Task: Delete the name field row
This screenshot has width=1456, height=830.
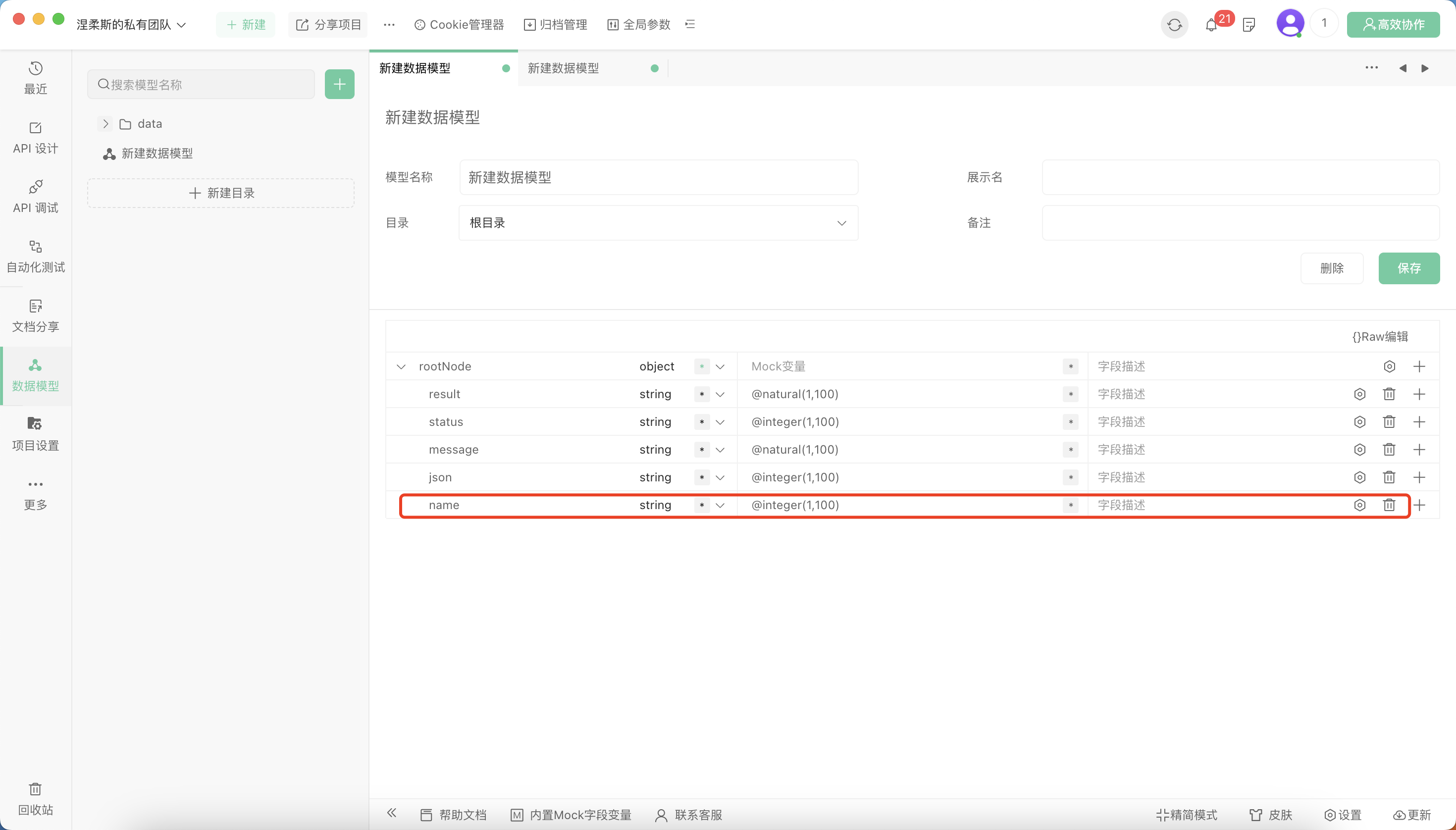Action: 1389,505
